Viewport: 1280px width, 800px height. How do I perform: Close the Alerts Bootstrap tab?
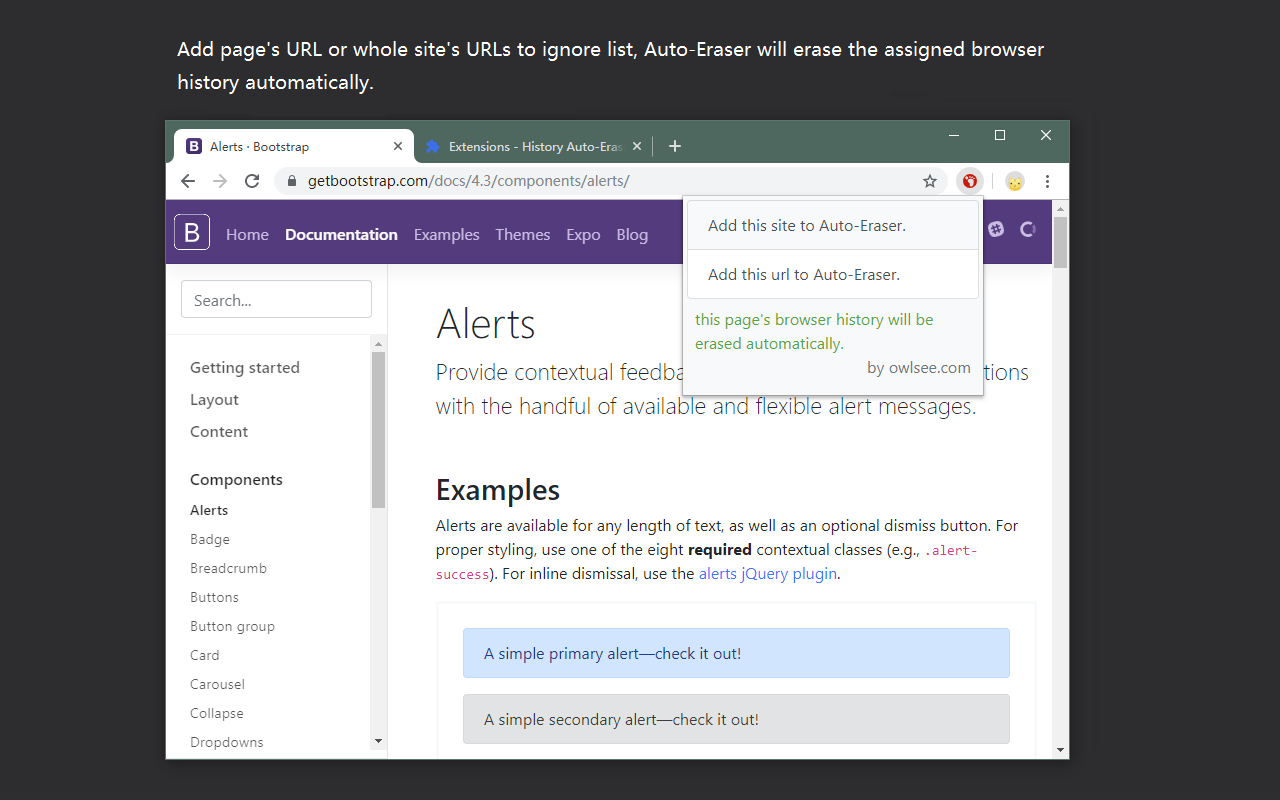pos(398,146)
